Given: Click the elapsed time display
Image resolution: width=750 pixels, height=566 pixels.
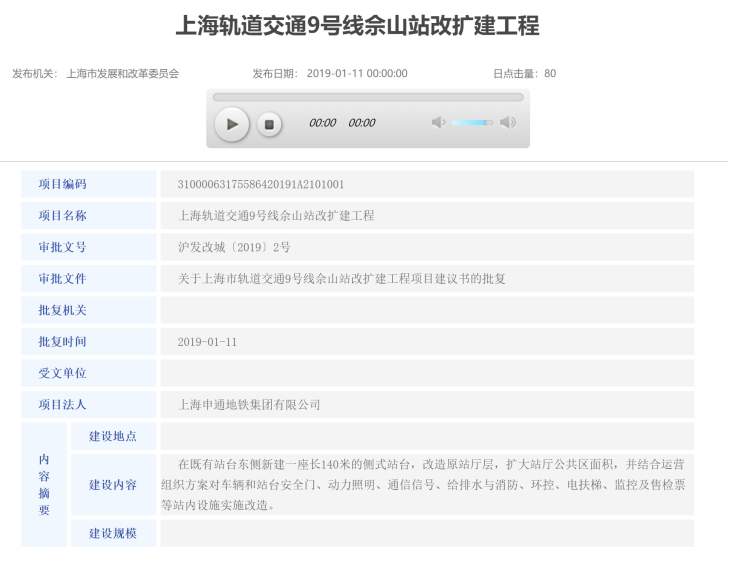Looking at the screenshot, I should [x=322, y=123].
